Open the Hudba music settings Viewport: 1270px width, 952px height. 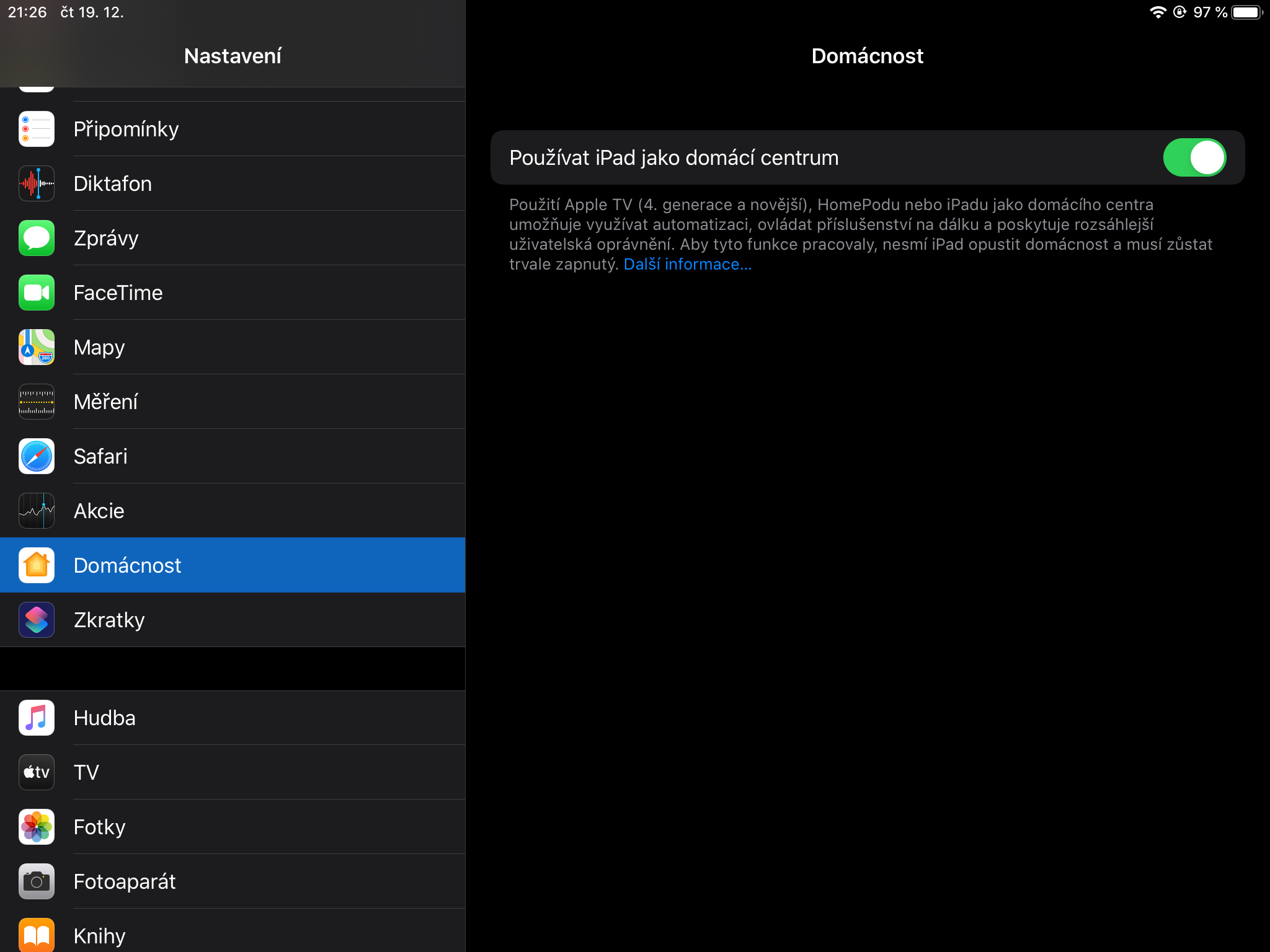233,718
